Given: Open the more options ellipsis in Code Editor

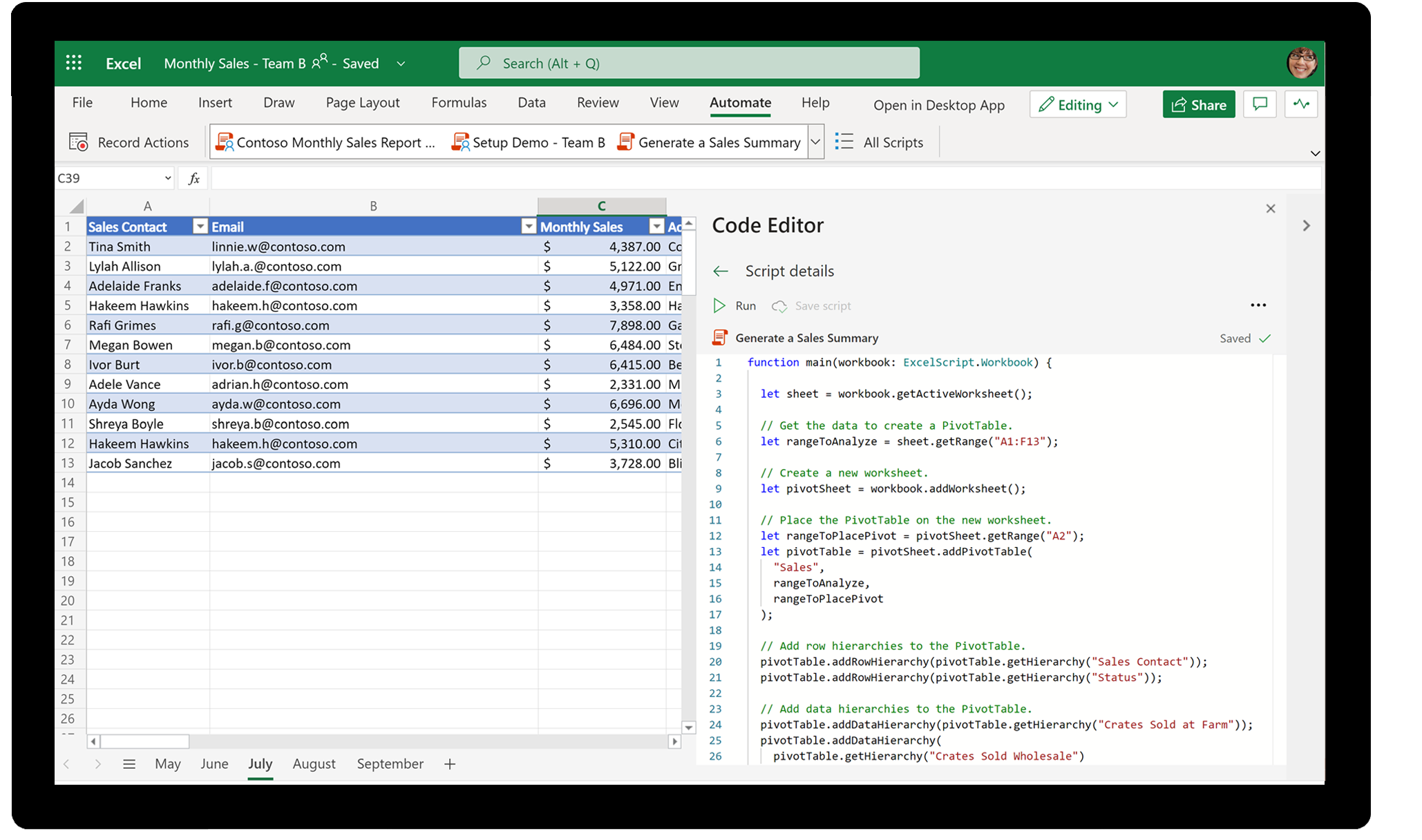Looking at the screenshot, I should 1258,305.
